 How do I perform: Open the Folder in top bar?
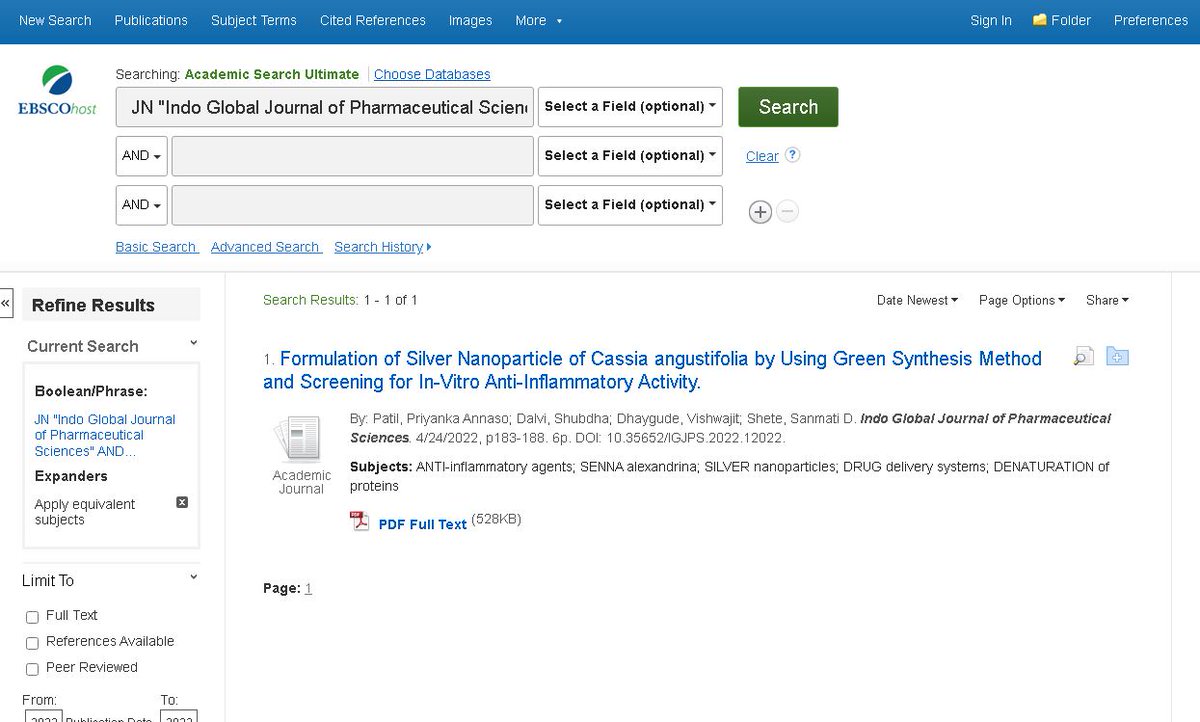tap(1062, 20)
